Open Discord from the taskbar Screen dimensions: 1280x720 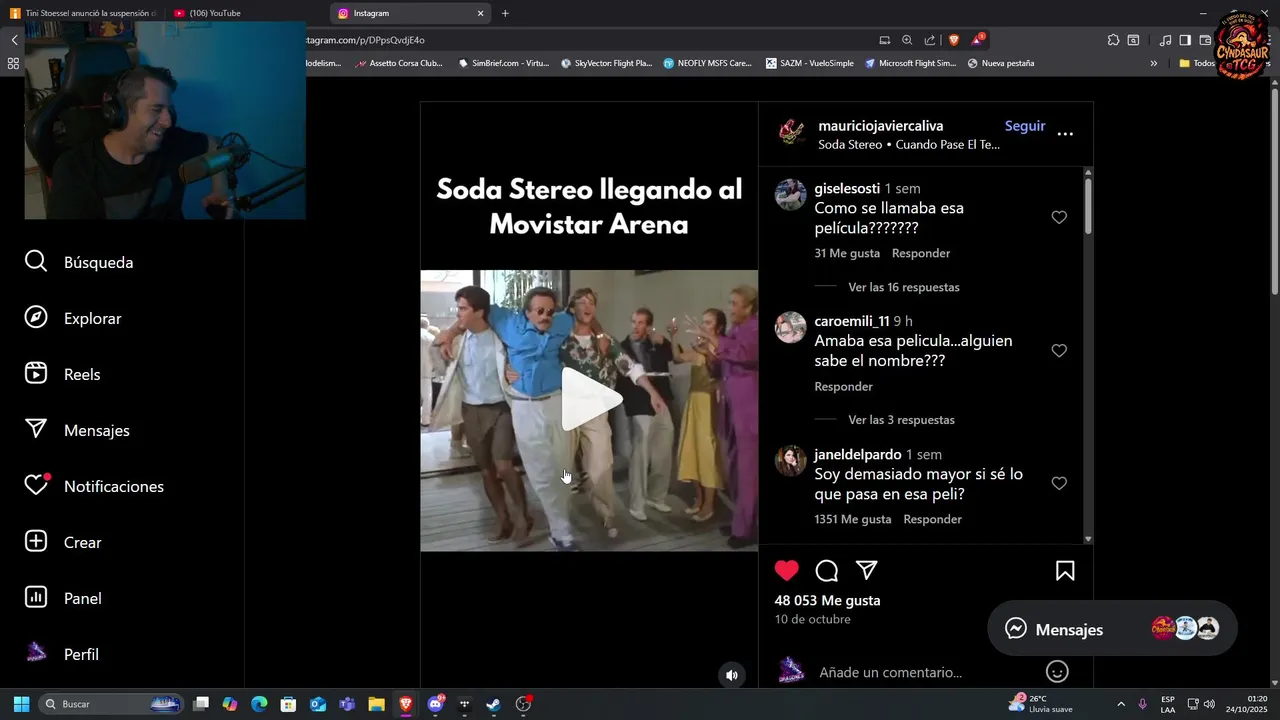(x=436, y=704)
